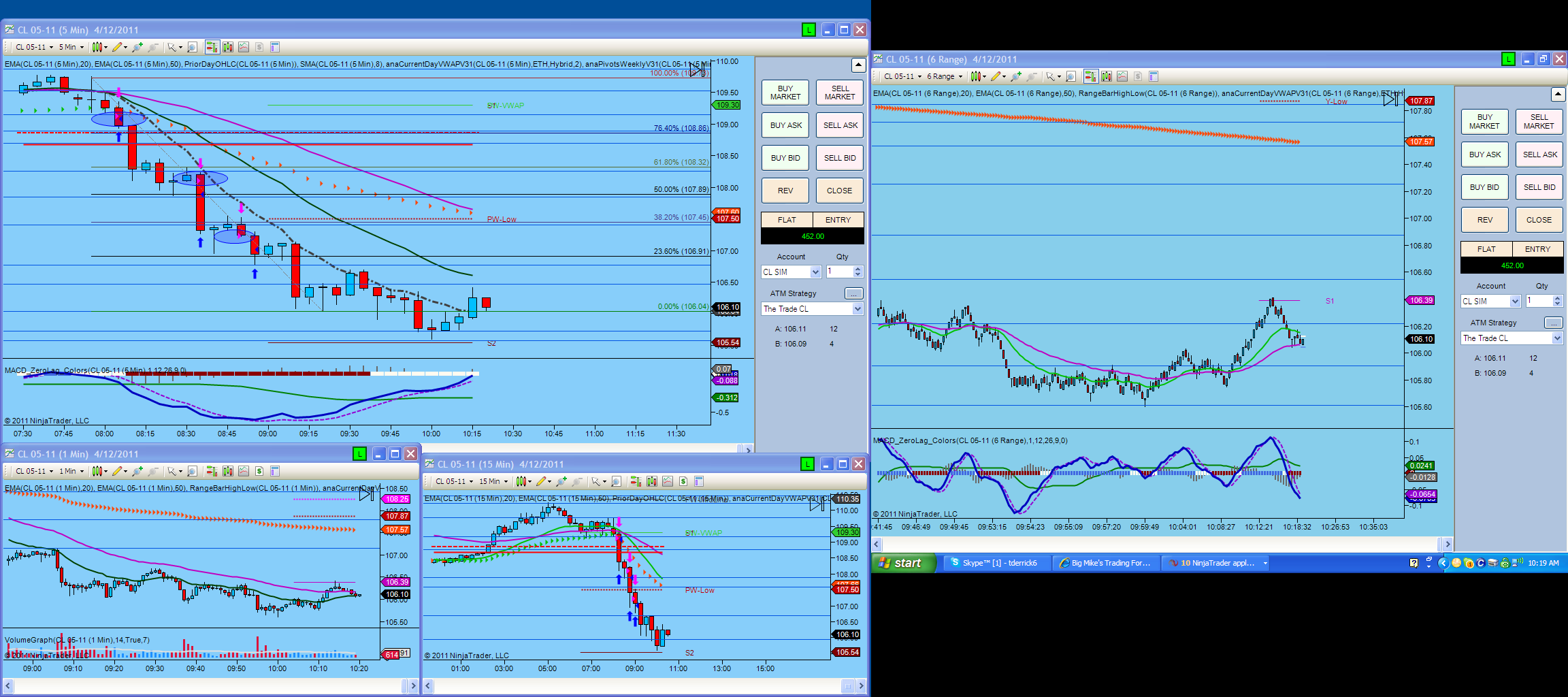Zoom out on the 5 Min chart

pos(153,47)
